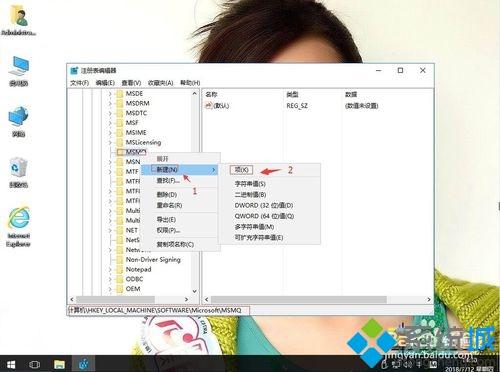Click the tree pane scroll-down arrow
Viewport: 500px width, 372px height.
point(194,291)
